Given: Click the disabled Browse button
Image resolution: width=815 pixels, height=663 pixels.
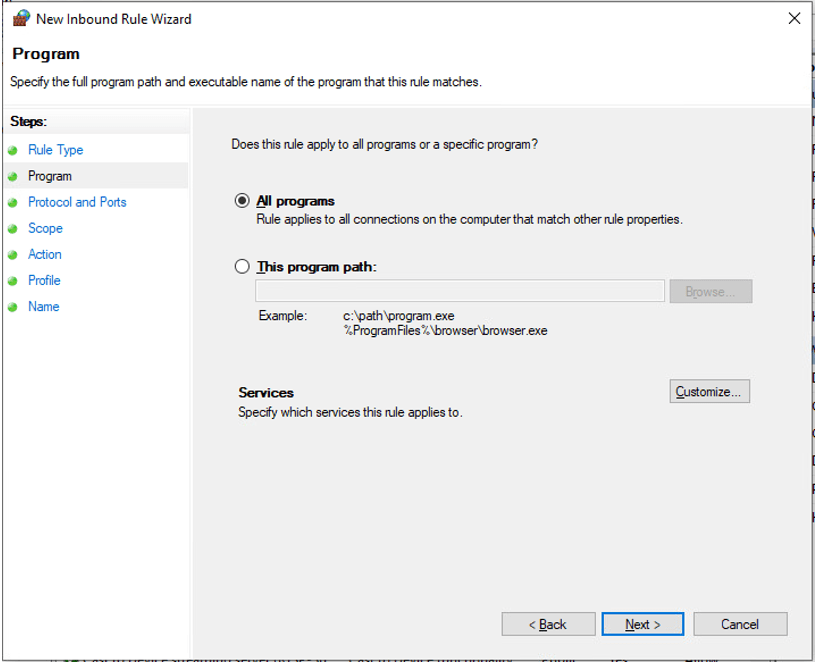Looking at the screenshot, I should point(710,291).
